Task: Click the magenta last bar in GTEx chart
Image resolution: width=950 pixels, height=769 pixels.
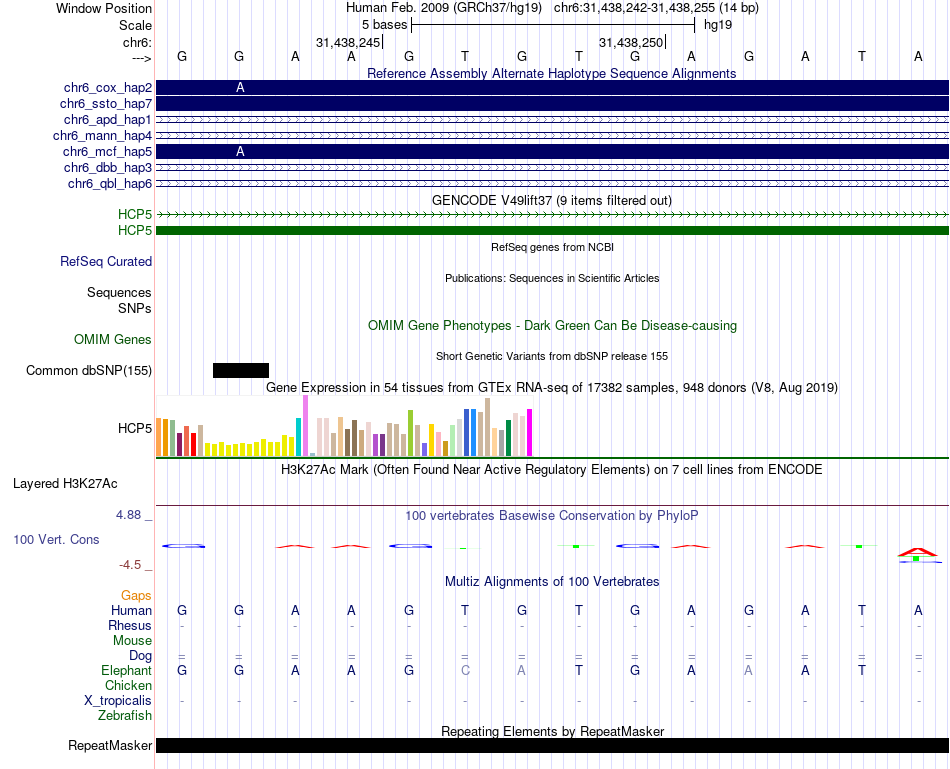Action: (x=530, y=433)
